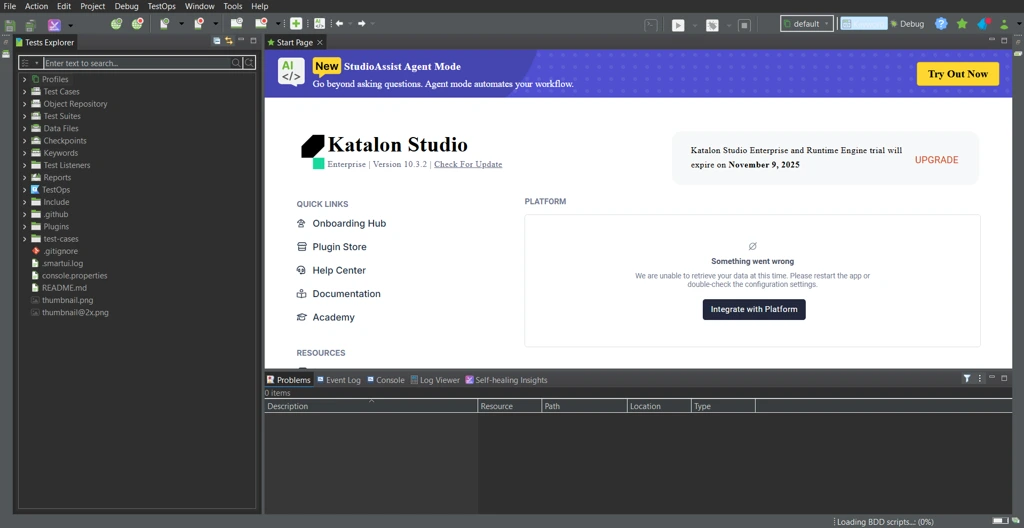Click the filter icon in Problems panel
The image size is (1024, 528).
pyautogui.click(x=967, y=378)
